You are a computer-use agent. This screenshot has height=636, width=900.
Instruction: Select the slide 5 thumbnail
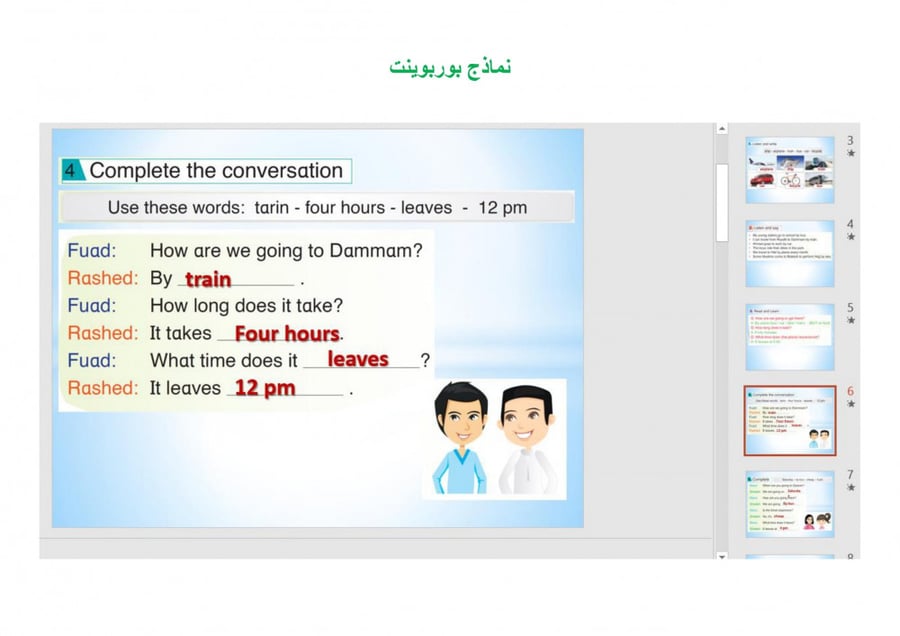pyautogui.click(x=790, y=337)
